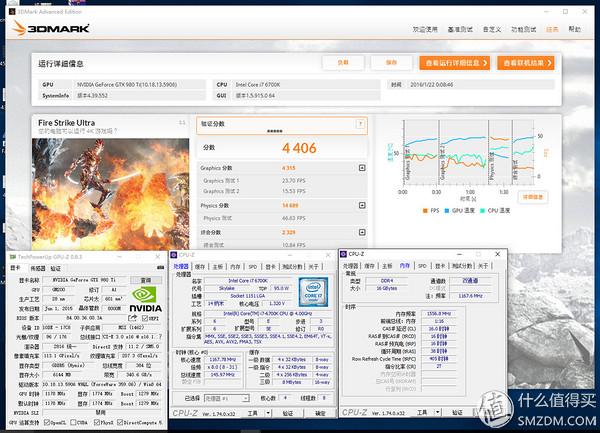Close the memory CPU-Z window
Screen dimensions: 600x433
coord(497,254)
